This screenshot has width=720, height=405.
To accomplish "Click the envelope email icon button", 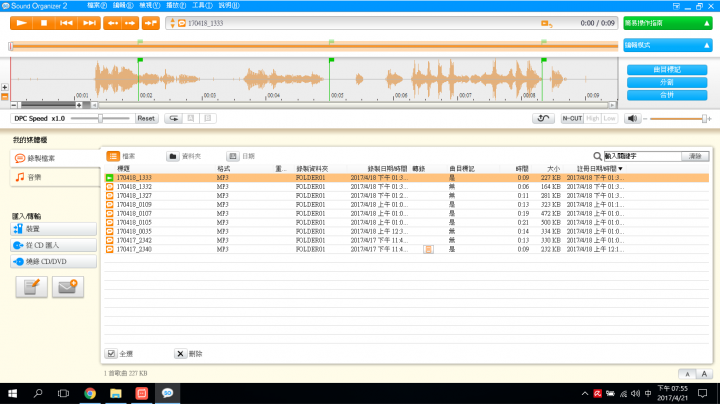I will click(x=68, y=287).
